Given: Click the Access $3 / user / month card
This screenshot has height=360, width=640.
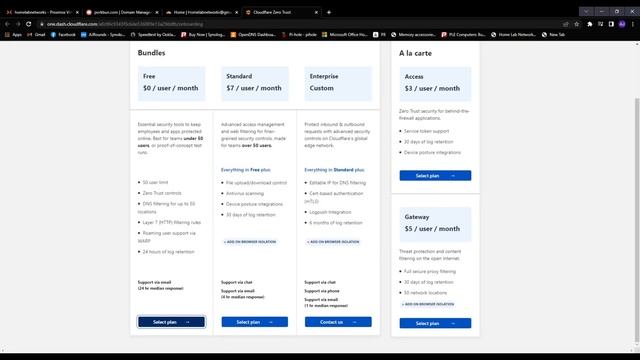Looking at the screenshot, I should point(435,84).
